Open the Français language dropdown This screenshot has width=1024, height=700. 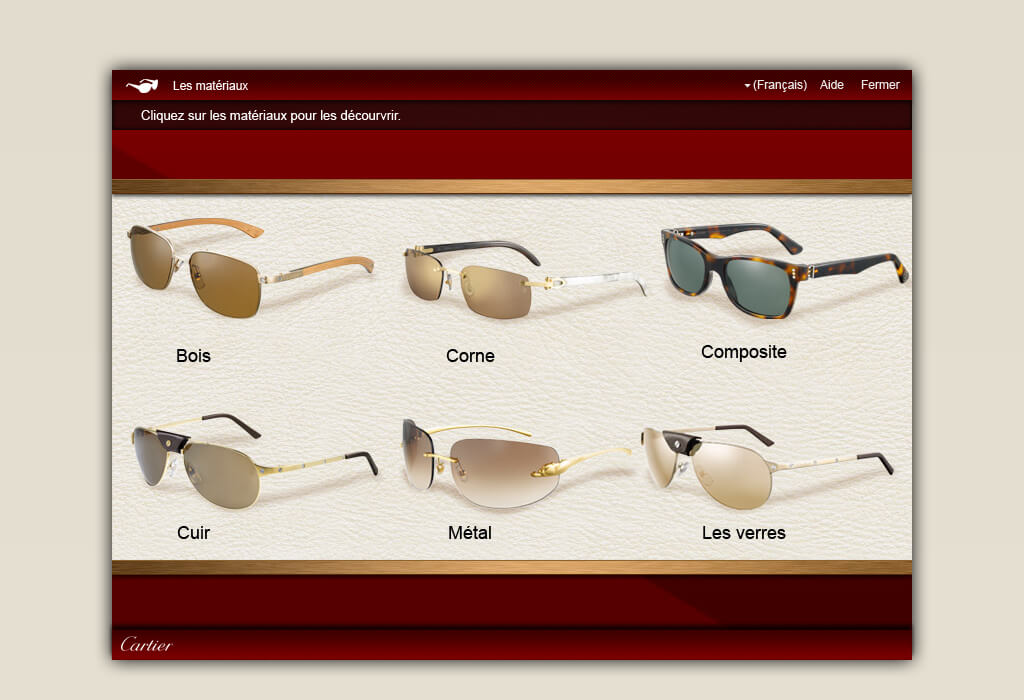tap(775, 85)
